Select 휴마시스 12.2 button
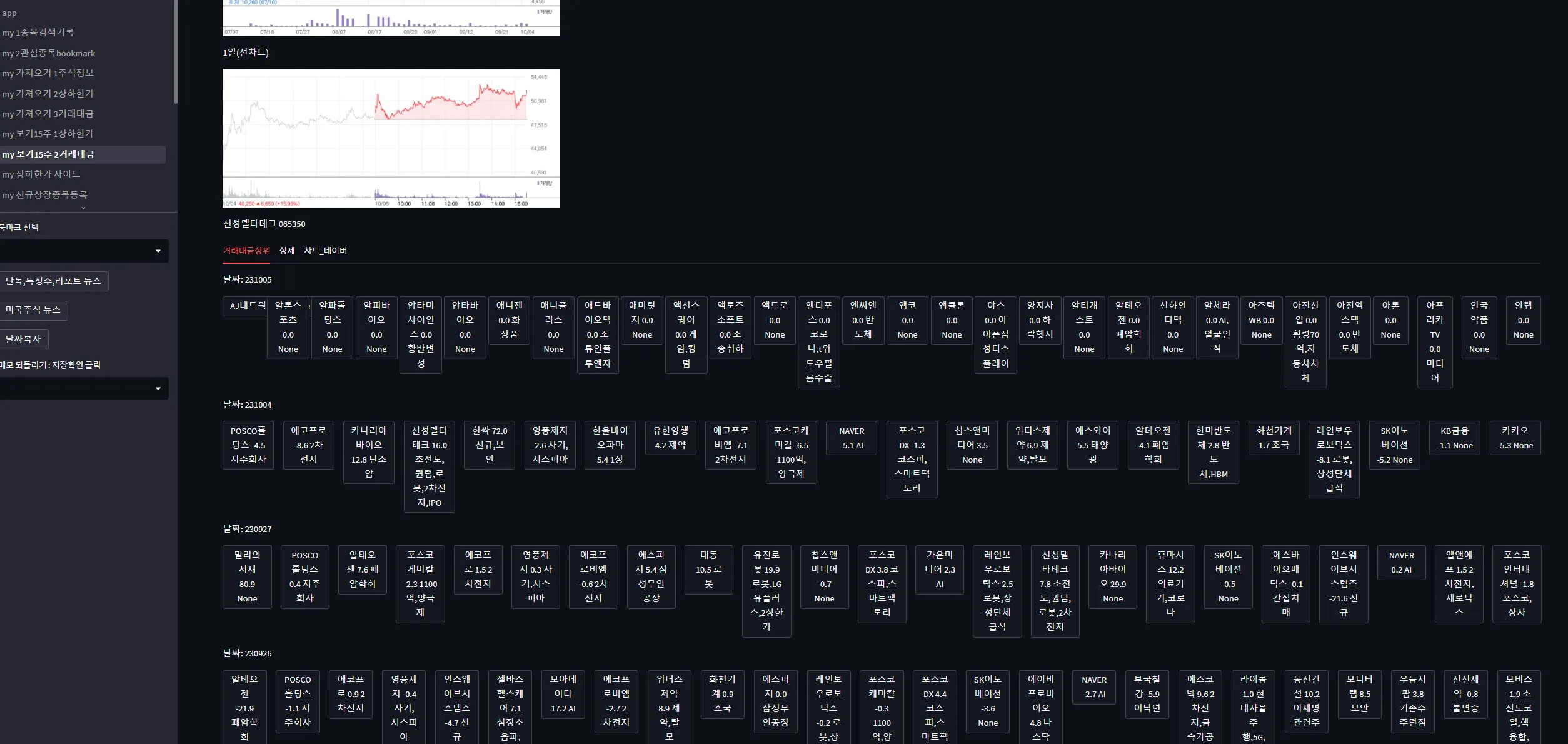 pos(1170,584)
